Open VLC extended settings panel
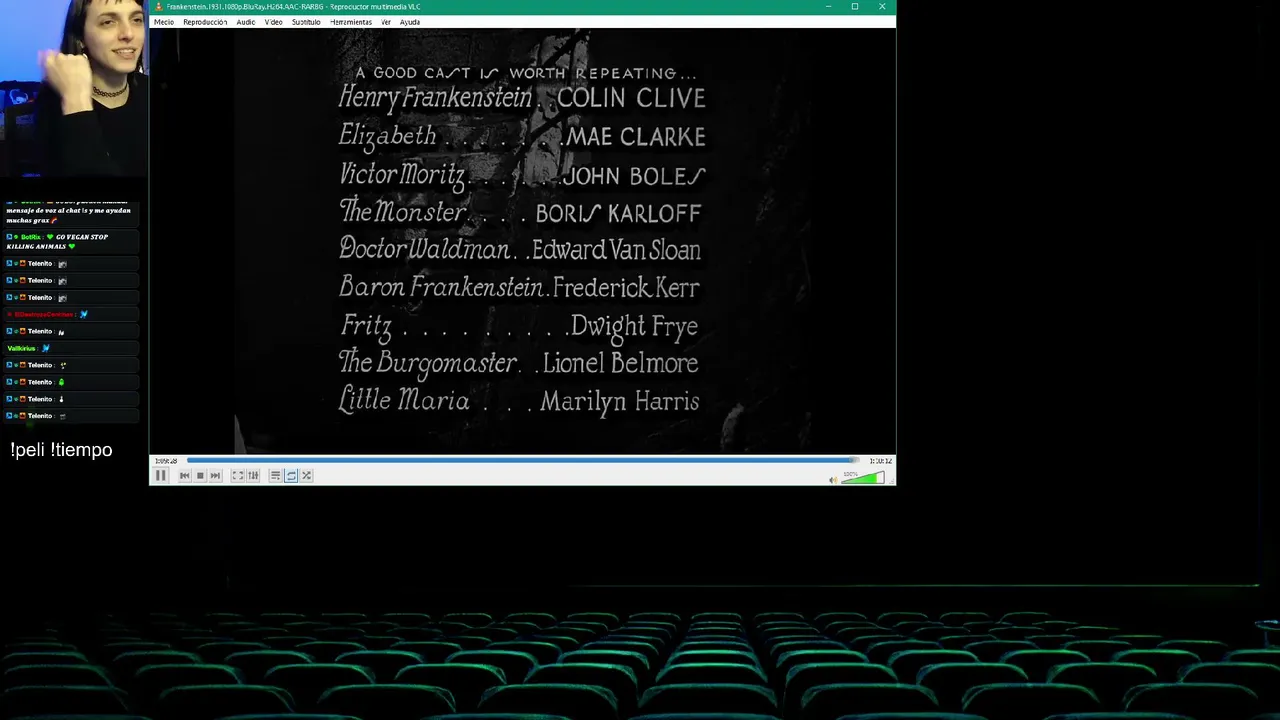1280x720 pixels. 253,476
